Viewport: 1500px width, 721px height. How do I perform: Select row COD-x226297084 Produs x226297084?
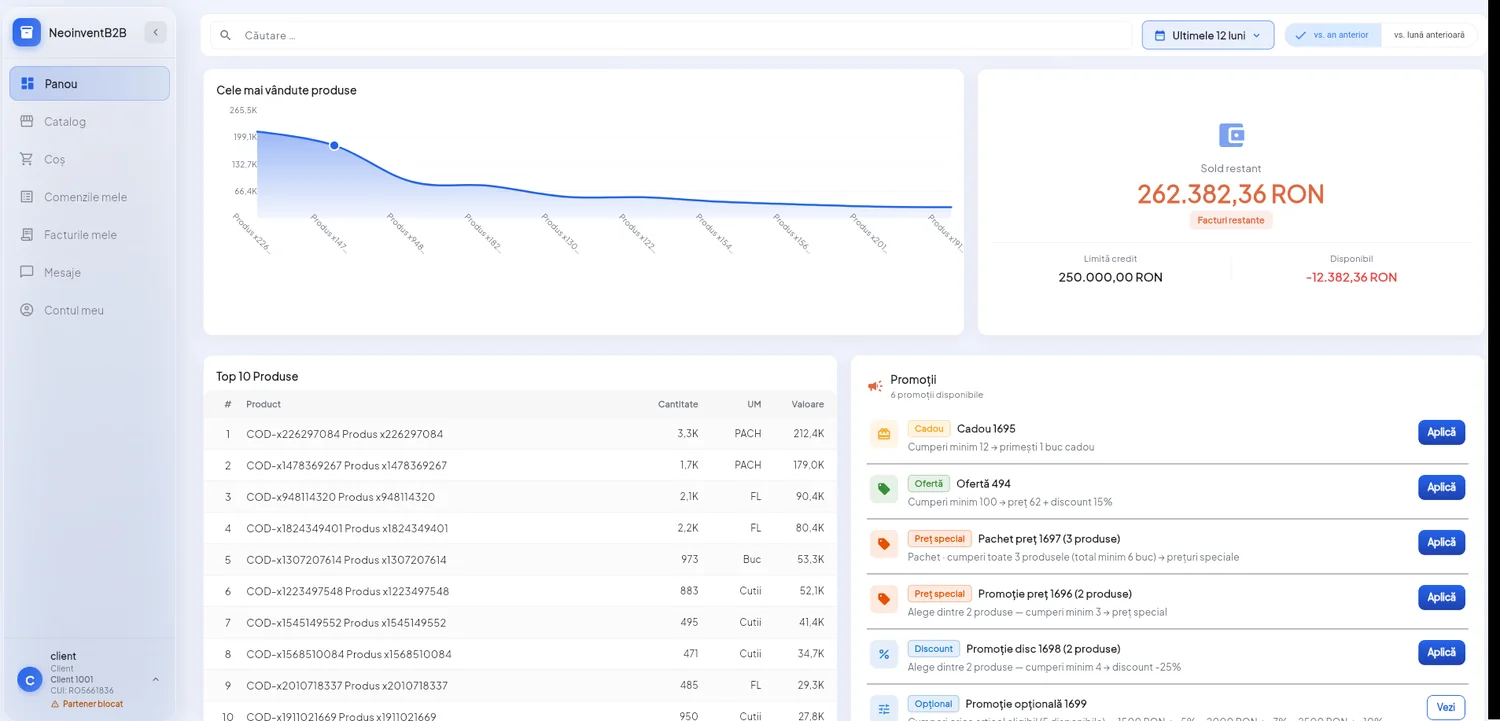520,434
